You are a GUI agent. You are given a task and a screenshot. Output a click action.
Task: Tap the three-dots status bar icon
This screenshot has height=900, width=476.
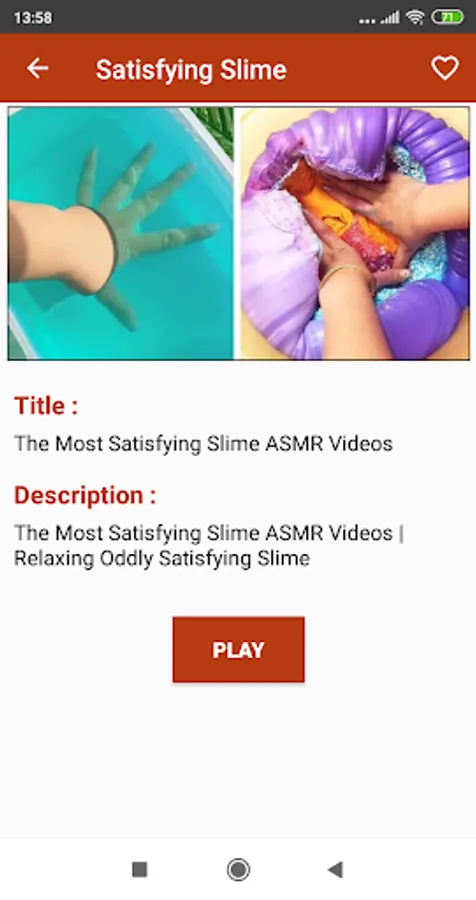pyautogui.click(x=367, y=21)
